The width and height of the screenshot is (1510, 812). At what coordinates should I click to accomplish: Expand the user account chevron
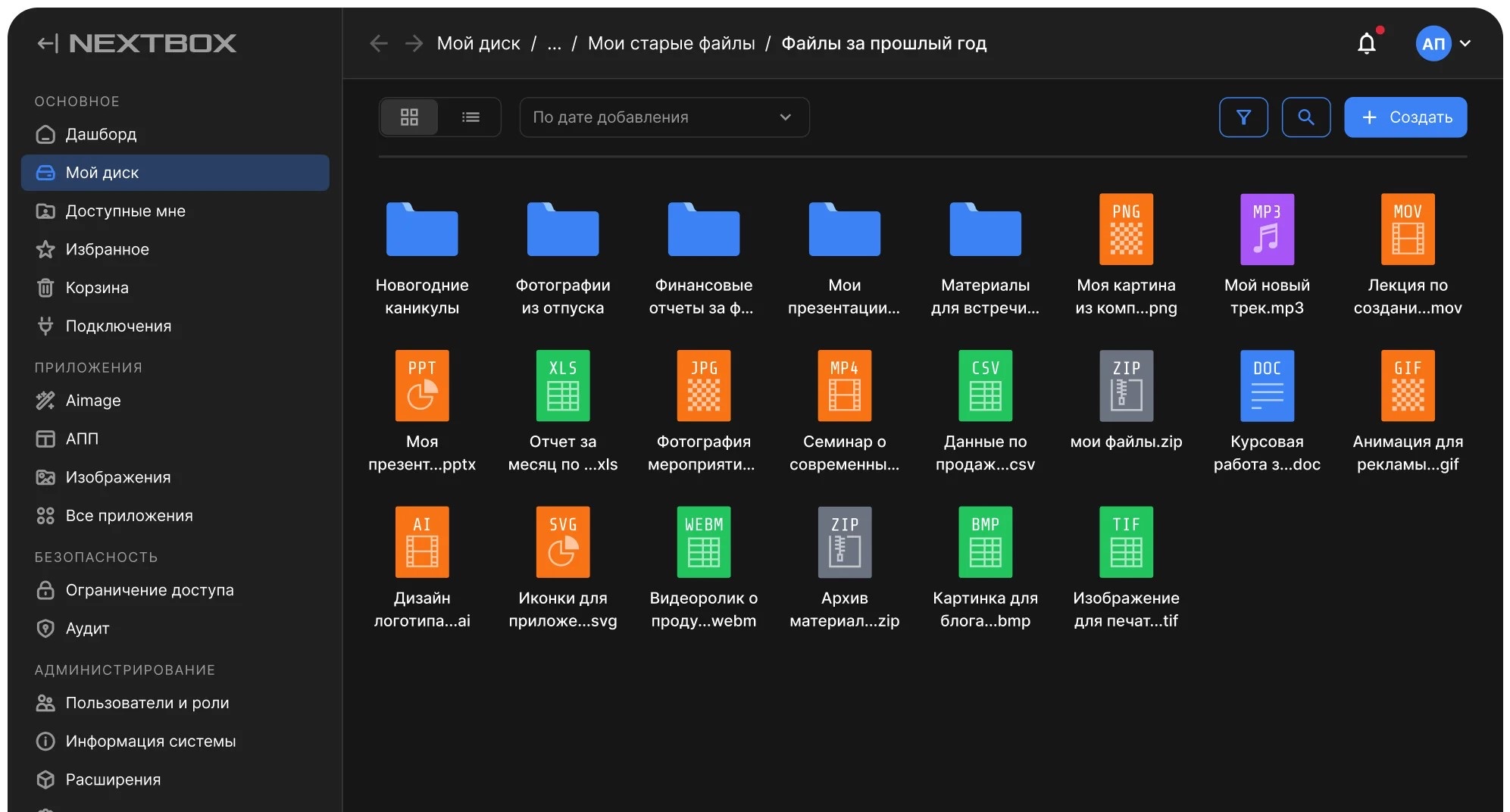click(x=1465, y=43)
